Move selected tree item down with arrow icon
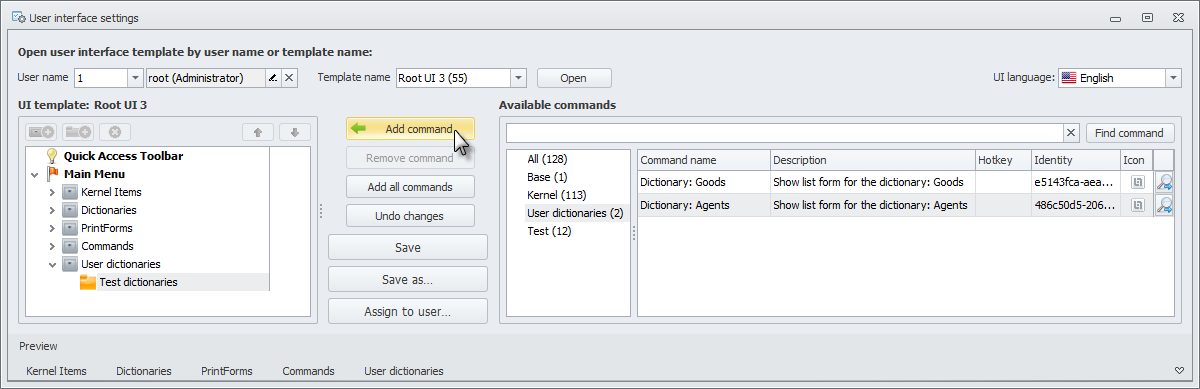 coord(294,131)
